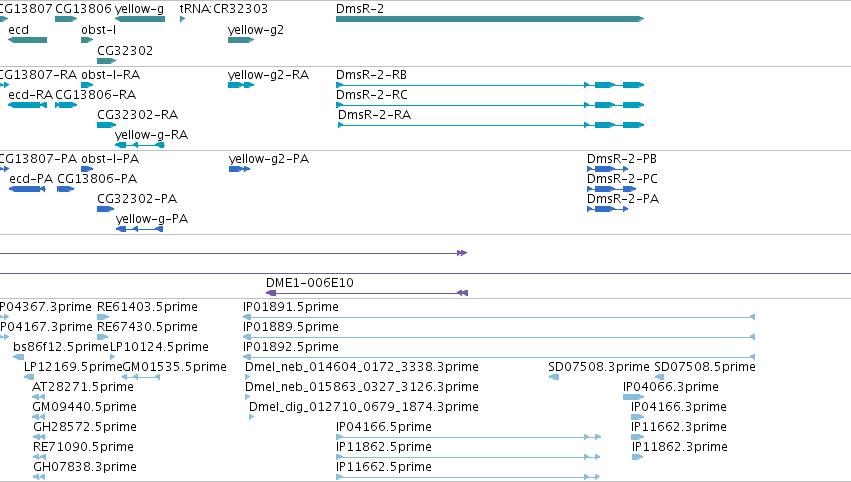Select the ecd-PA protein glyph
851x482 pixels.
click(27, 189)
